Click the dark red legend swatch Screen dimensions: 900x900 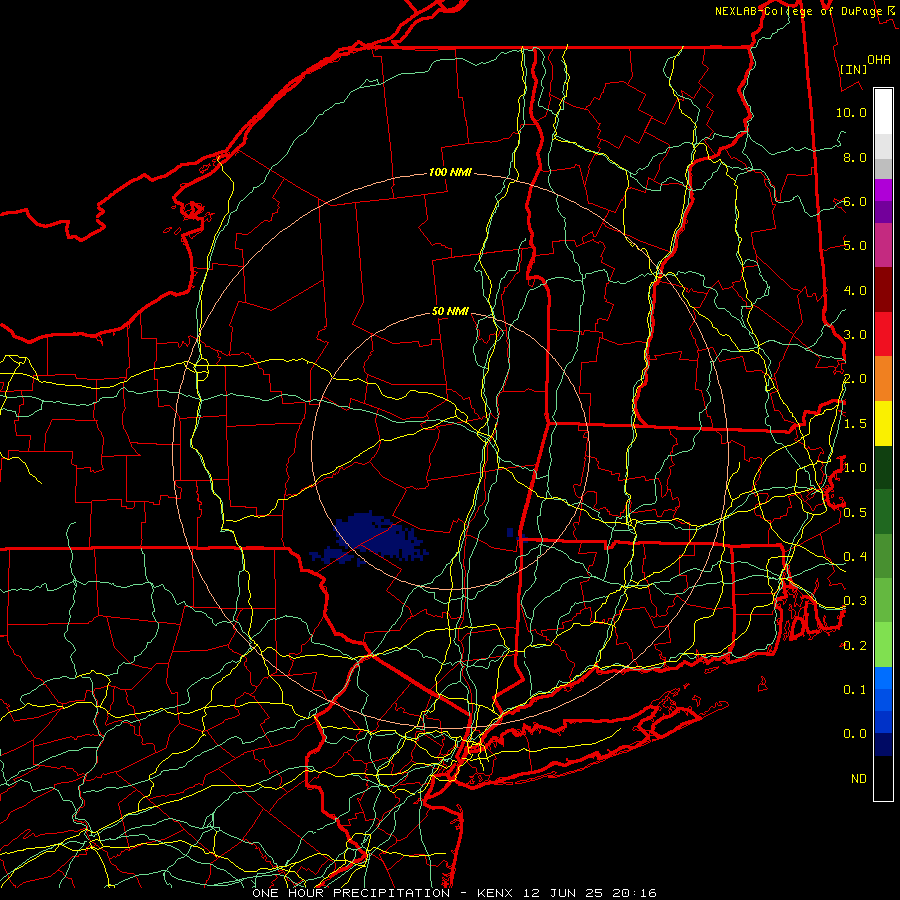pos(883,290)
